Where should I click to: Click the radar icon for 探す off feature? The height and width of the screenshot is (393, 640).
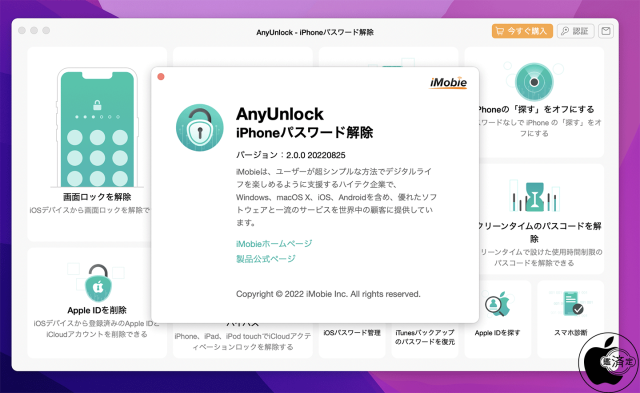pyautogui.click(x=534, y=82)
